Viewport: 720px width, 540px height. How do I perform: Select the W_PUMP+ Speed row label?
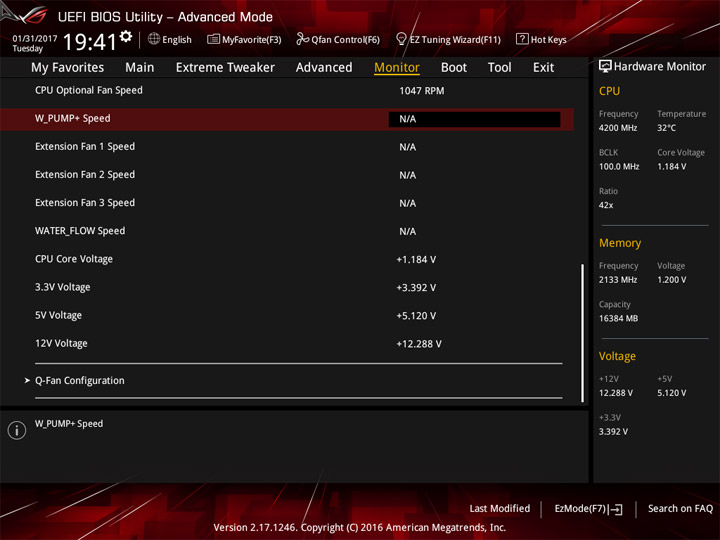[x=73, y=118]
